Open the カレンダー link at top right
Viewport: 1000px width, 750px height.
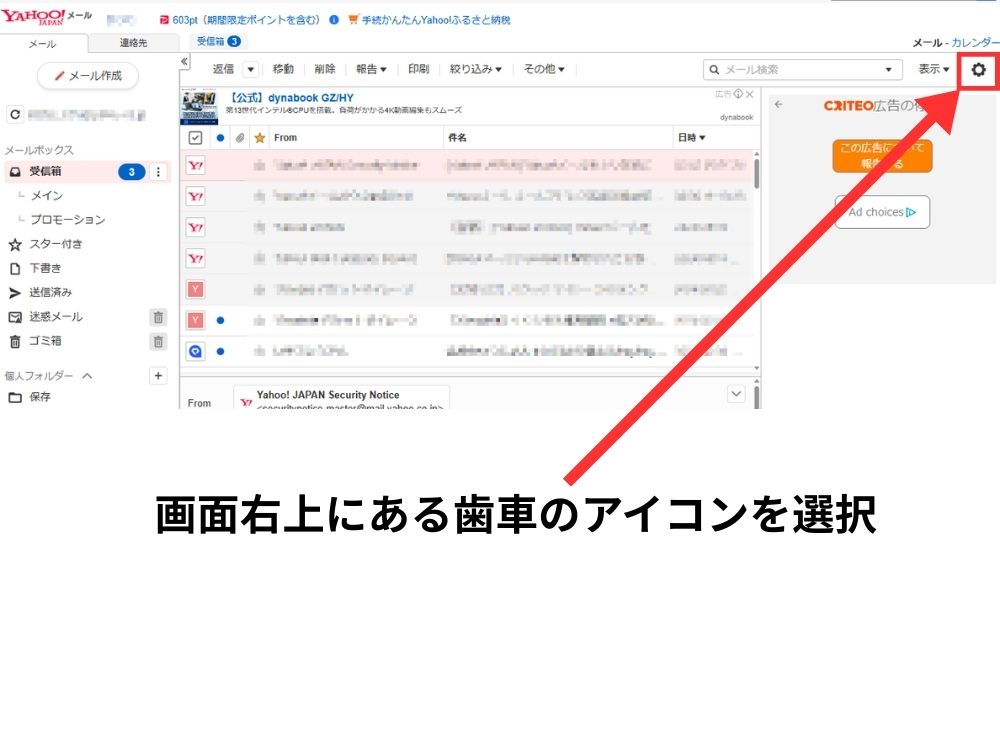tap(977, 44)
